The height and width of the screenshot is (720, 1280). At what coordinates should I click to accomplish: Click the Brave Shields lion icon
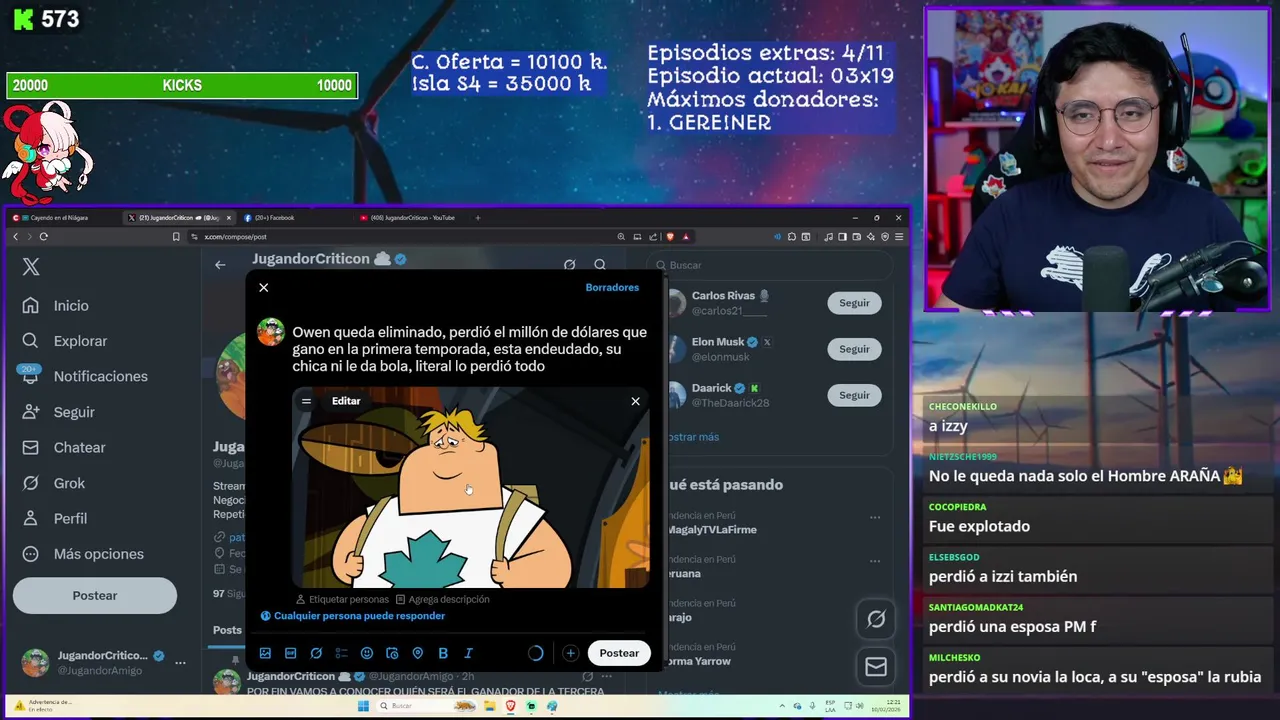coord(670,237)
